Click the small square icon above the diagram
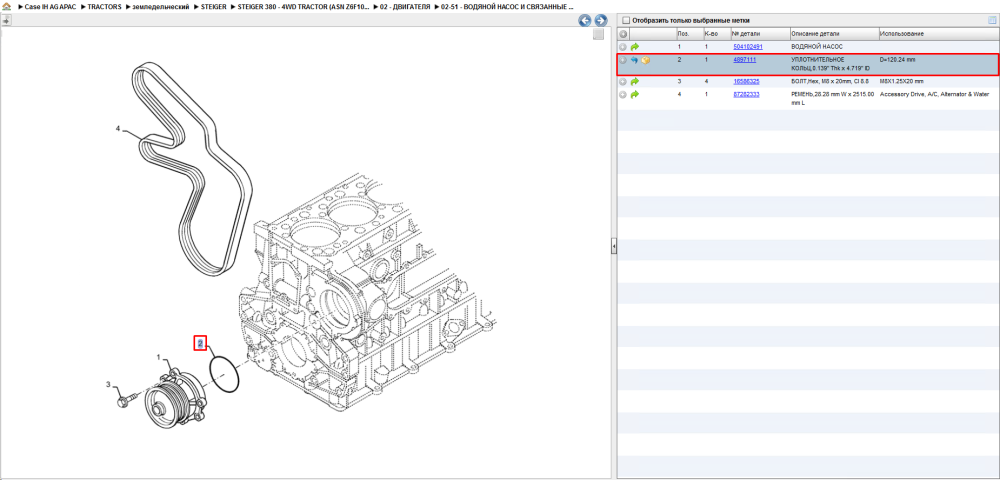The height and width of the screenshot is (480, 1000). pos(598,34)
